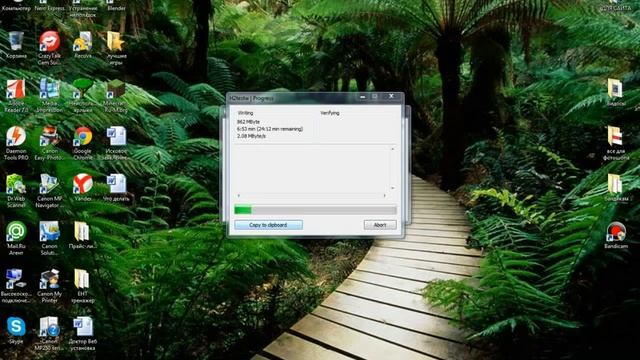Select the Canon My Printer icon
The height and width of the screenshot is (360, 640).
pyautogui.click(x=49, y=286)
